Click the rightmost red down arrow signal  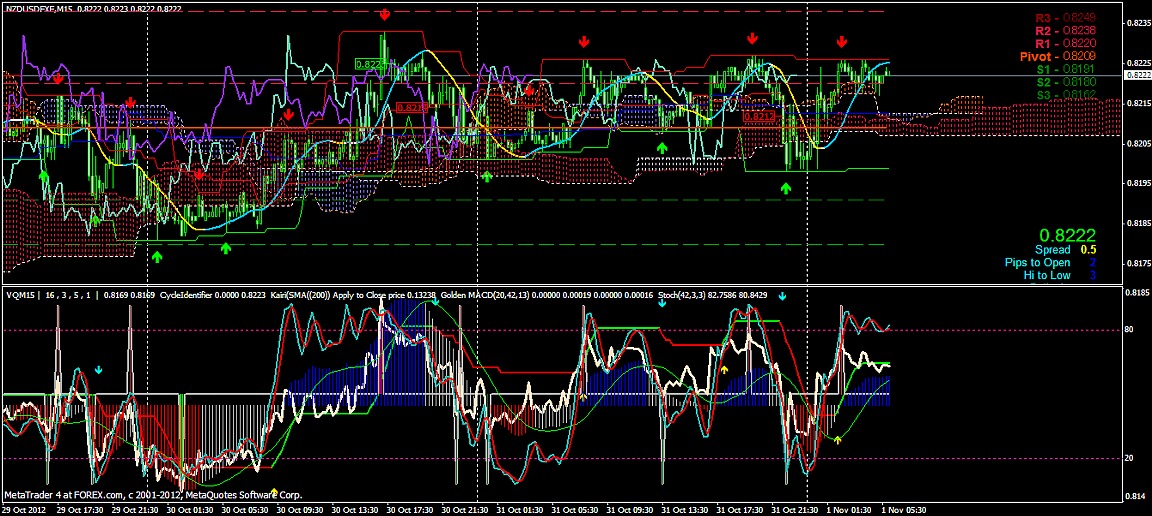tap(842, 41)
